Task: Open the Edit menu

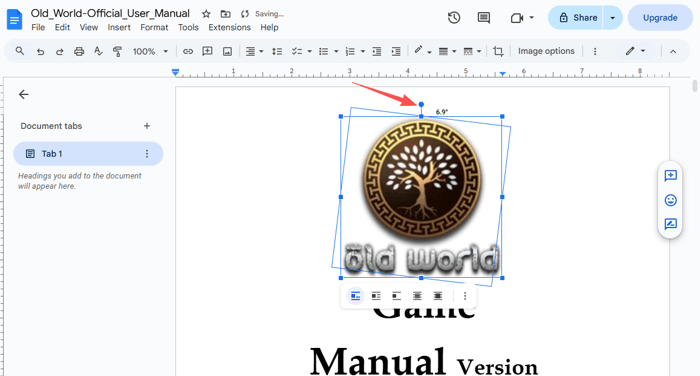Action: (62, 27)
